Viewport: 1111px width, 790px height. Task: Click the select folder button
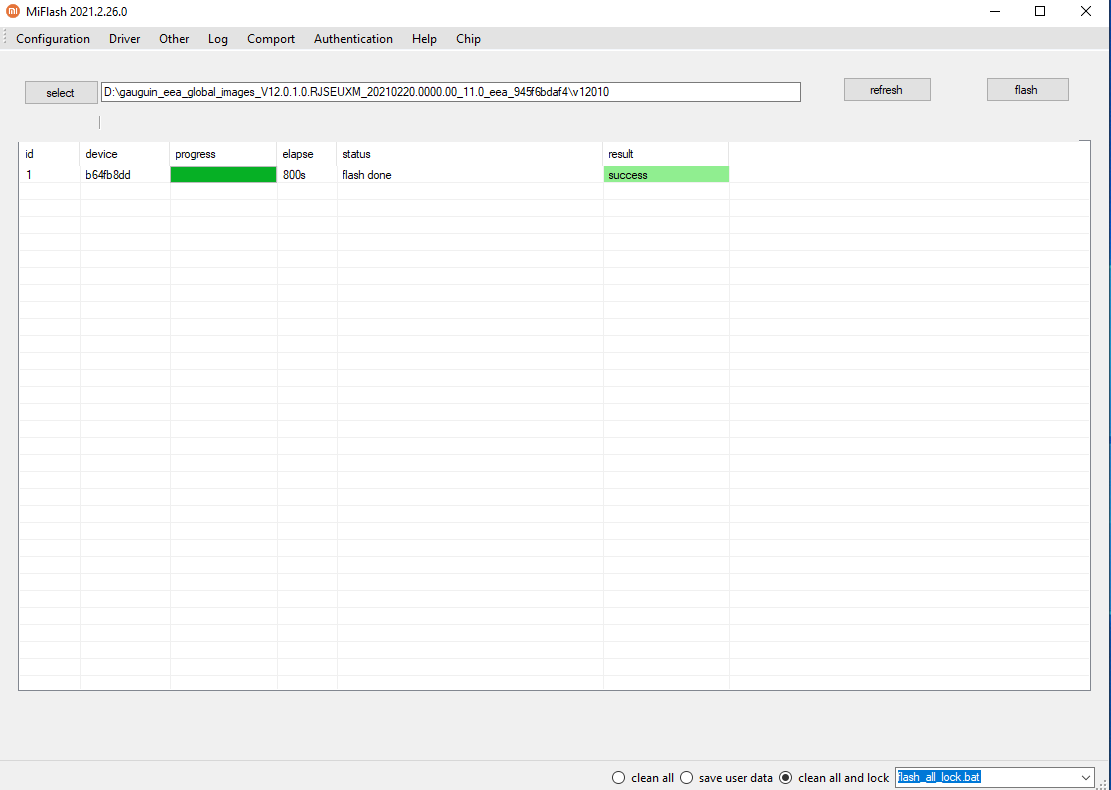(61, 93)
